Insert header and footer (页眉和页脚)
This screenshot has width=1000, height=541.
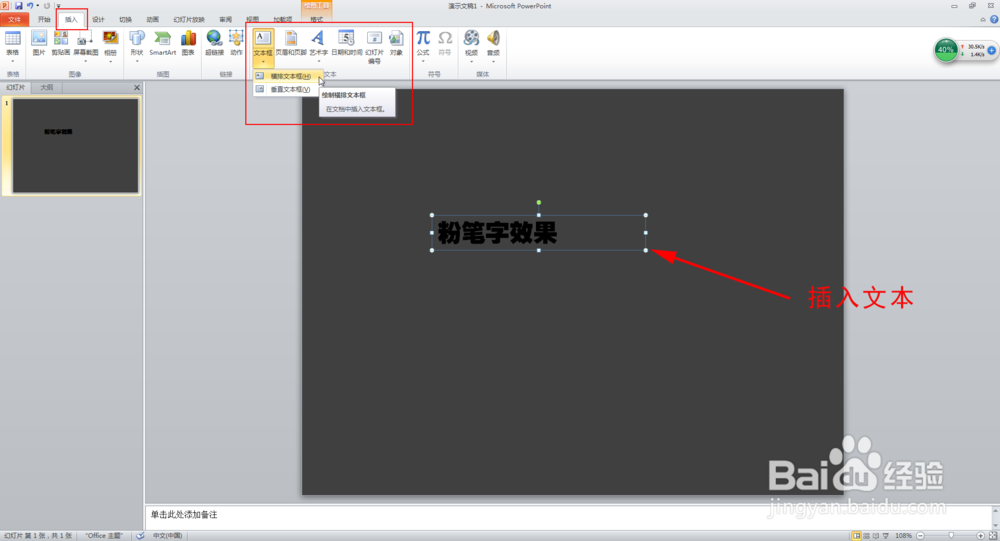(x=291, y=43)
